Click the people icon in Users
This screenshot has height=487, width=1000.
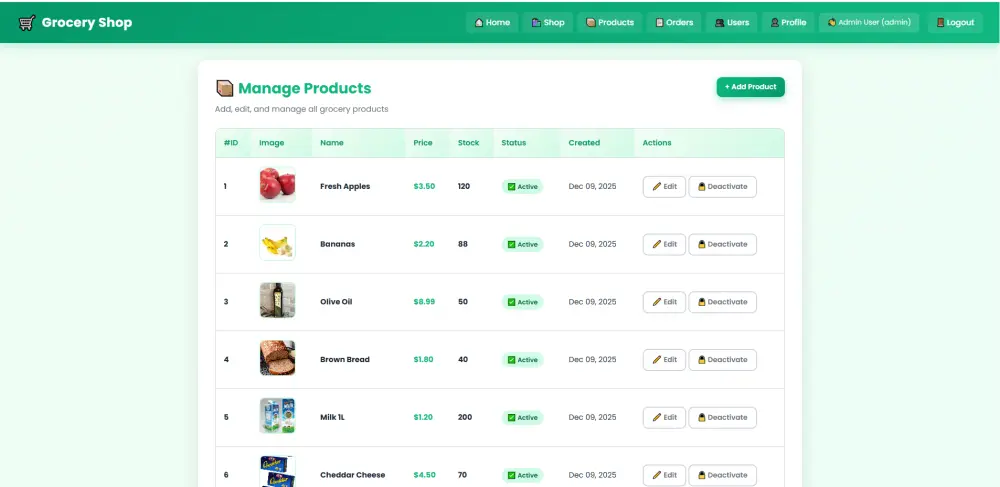[719, 22]
